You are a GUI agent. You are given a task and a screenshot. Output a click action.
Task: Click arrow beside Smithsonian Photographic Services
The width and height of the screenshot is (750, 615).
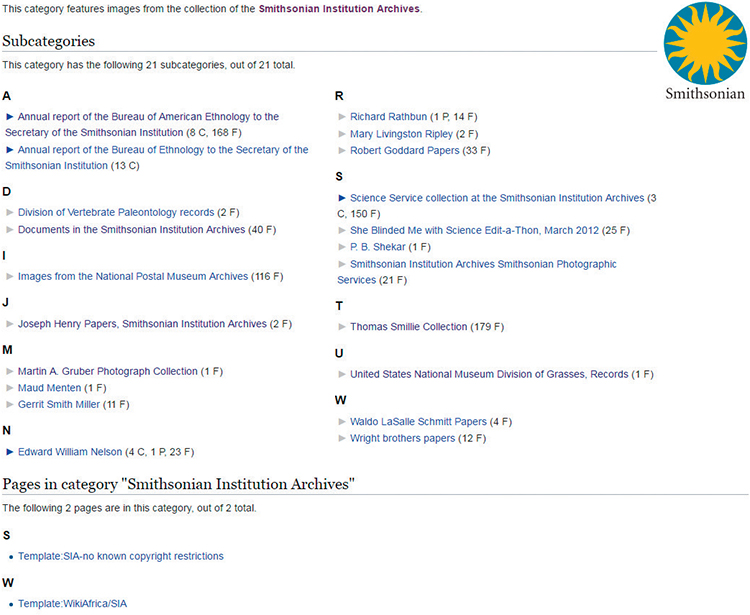(x=342, y=264)
